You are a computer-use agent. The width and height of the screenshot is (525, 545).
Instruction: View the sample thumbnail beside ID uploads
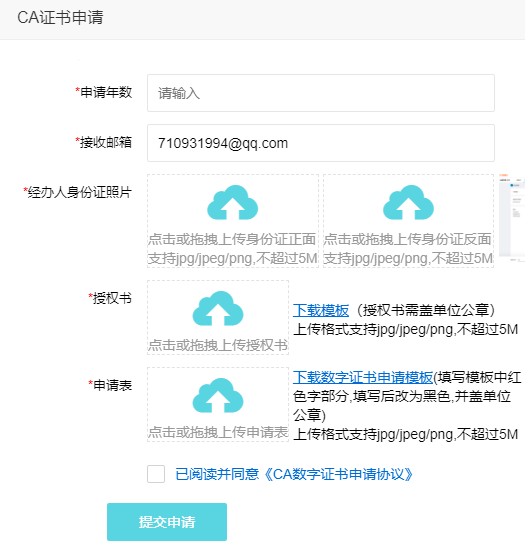512,218
